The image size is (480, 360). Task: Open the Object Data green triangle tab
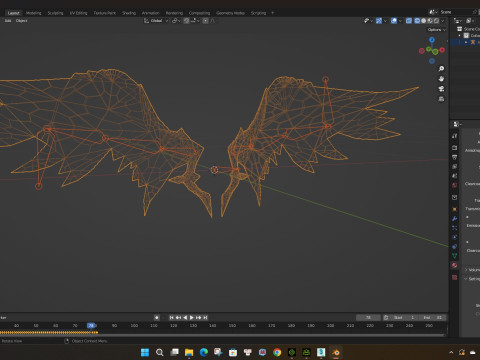455,256
